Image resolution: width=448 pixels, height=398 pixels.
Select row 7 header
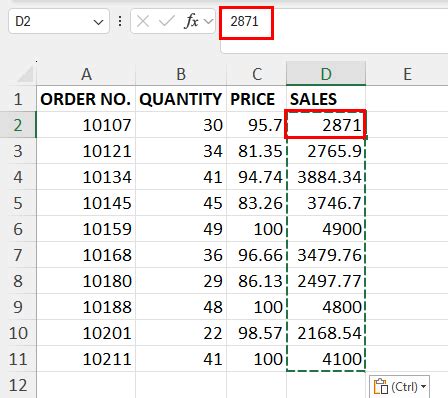click(18, 255)
